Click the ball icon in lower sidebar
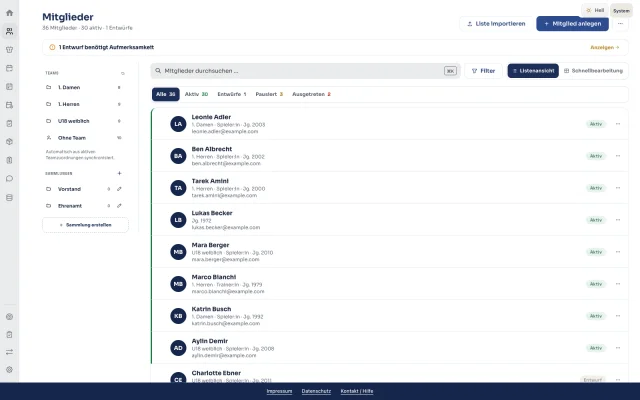This screenshot has height=400, width=640. click(9, 317)
